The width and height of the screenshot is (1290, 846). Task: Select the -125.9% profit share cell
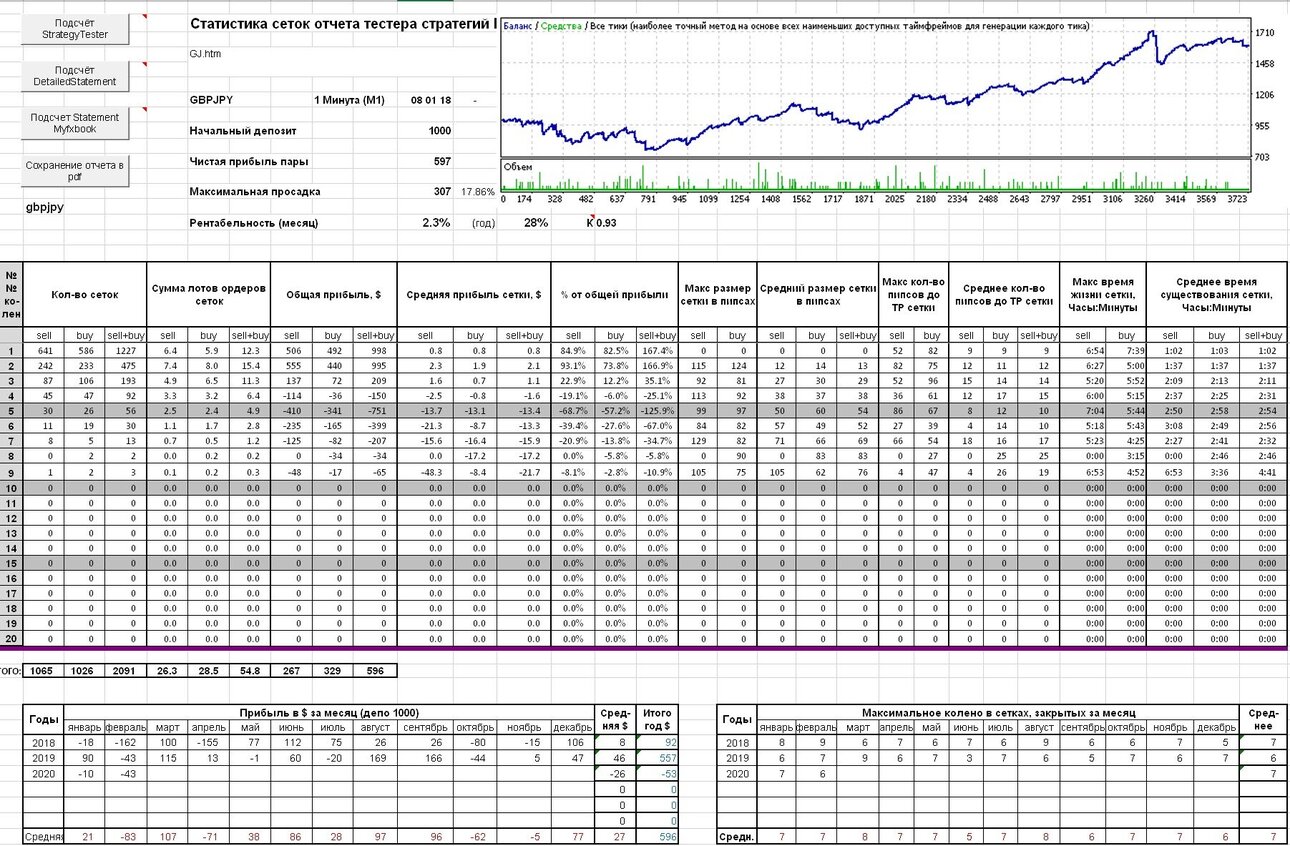657,410
